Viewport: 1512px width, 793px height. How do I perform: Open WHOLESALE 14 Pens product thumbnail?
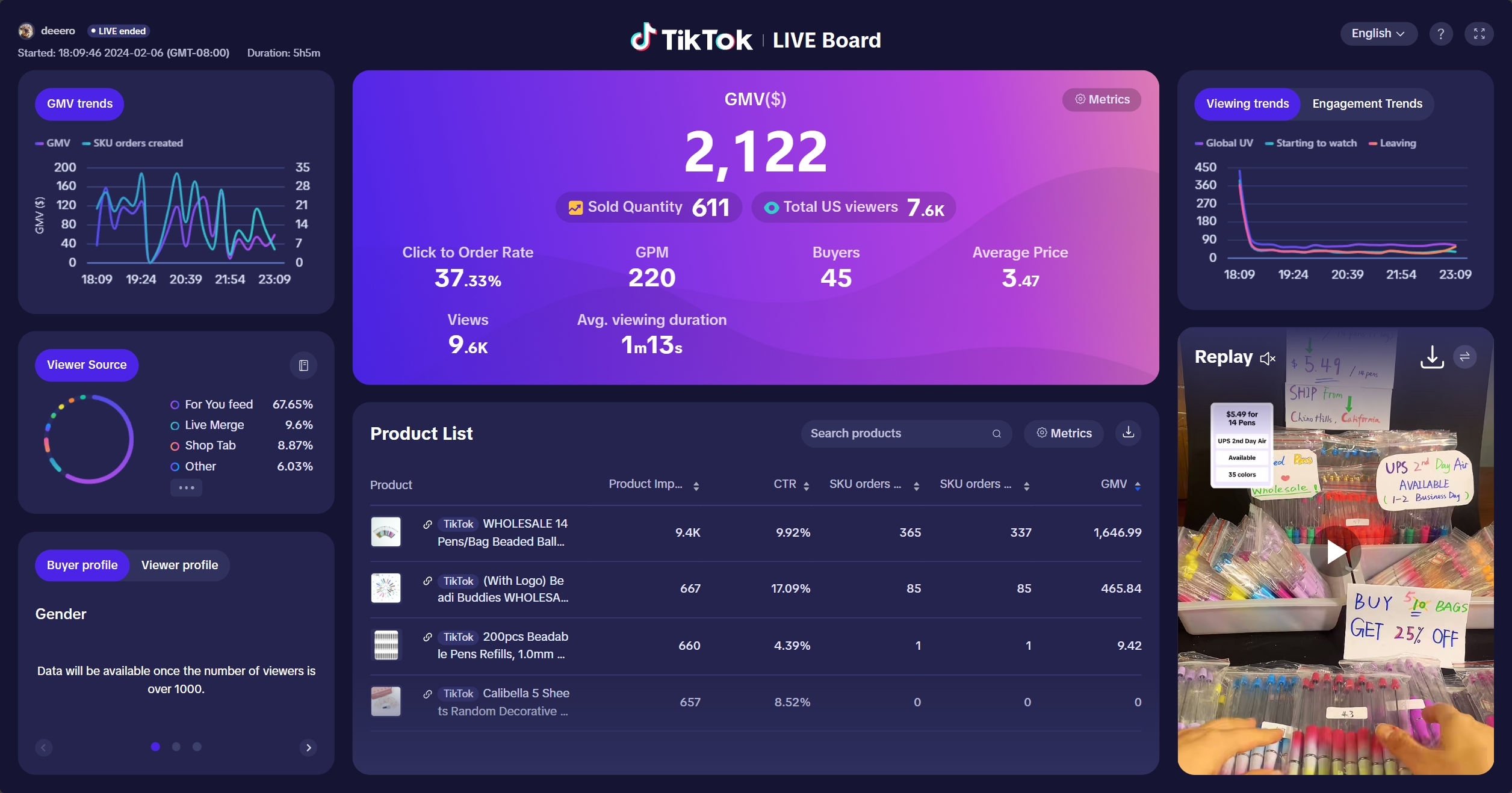coord(386,532)
